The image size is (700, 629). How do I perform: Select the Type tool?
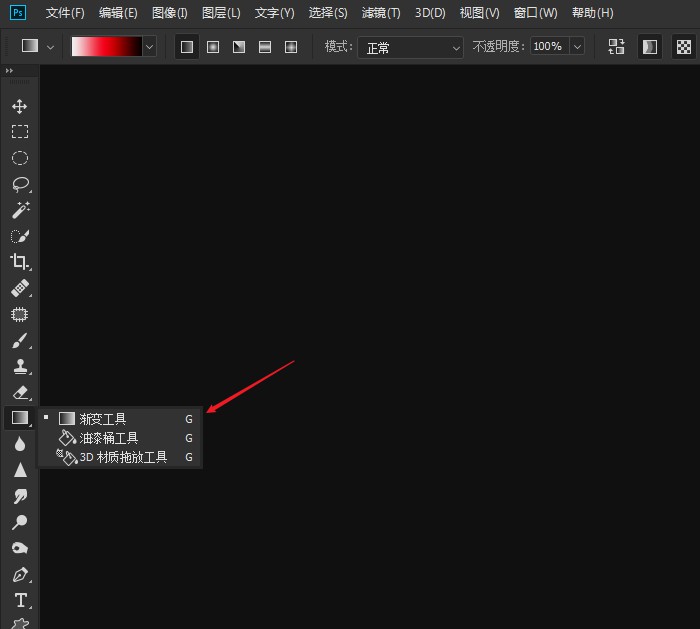point(21,600)
